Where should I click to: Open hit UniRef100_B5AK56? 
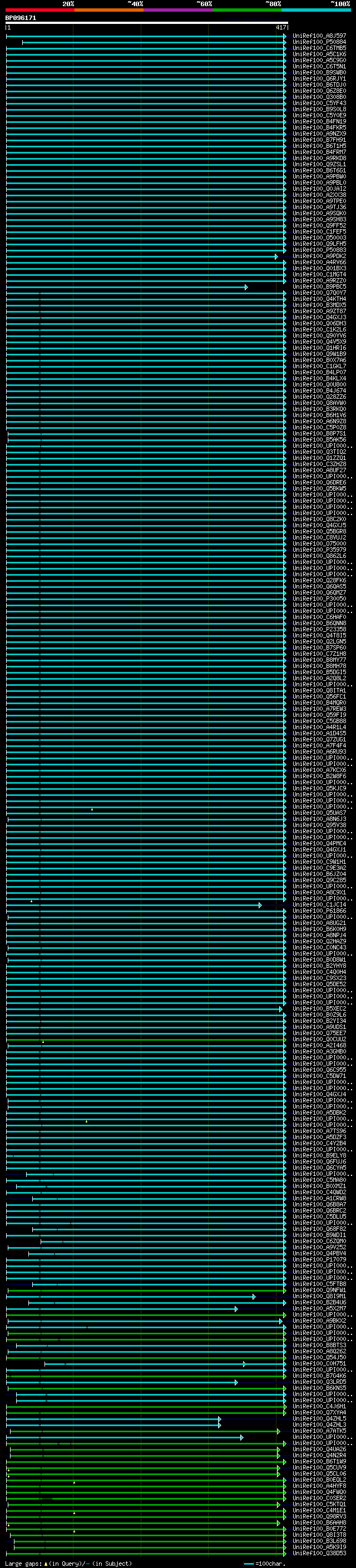click(319, 439)
